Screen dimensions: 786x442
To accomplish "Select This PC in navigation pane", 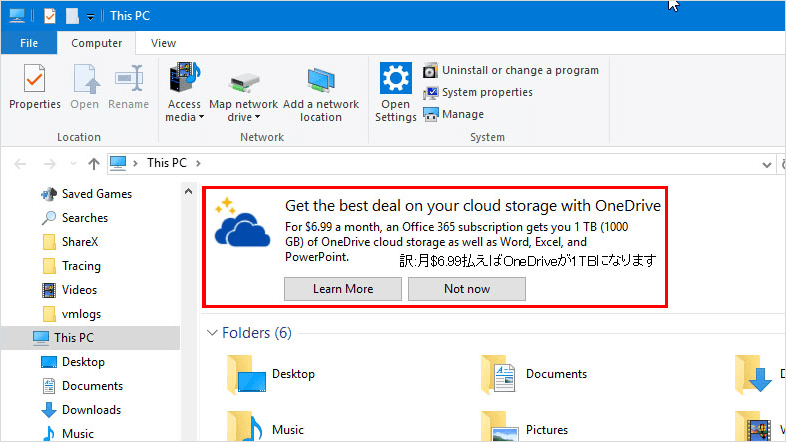I will point(90,338).
